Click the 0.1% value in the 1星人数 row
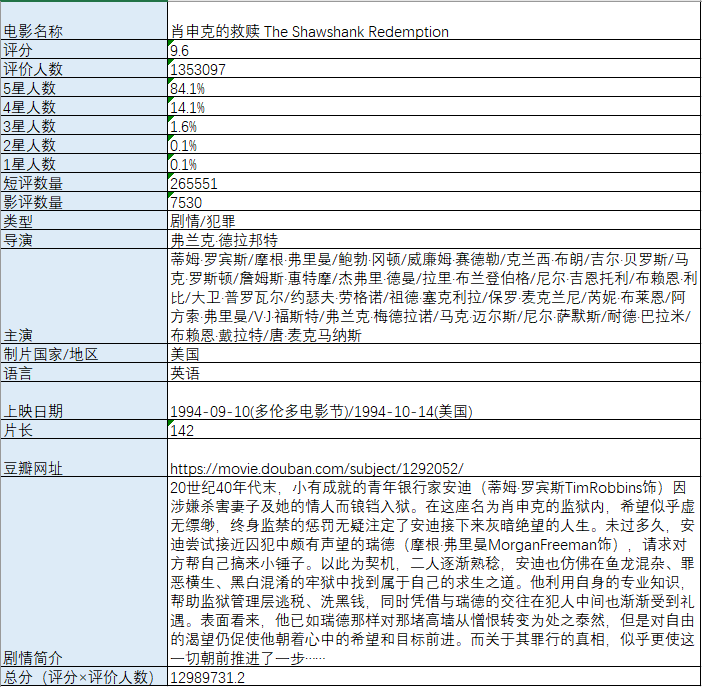 184,164
